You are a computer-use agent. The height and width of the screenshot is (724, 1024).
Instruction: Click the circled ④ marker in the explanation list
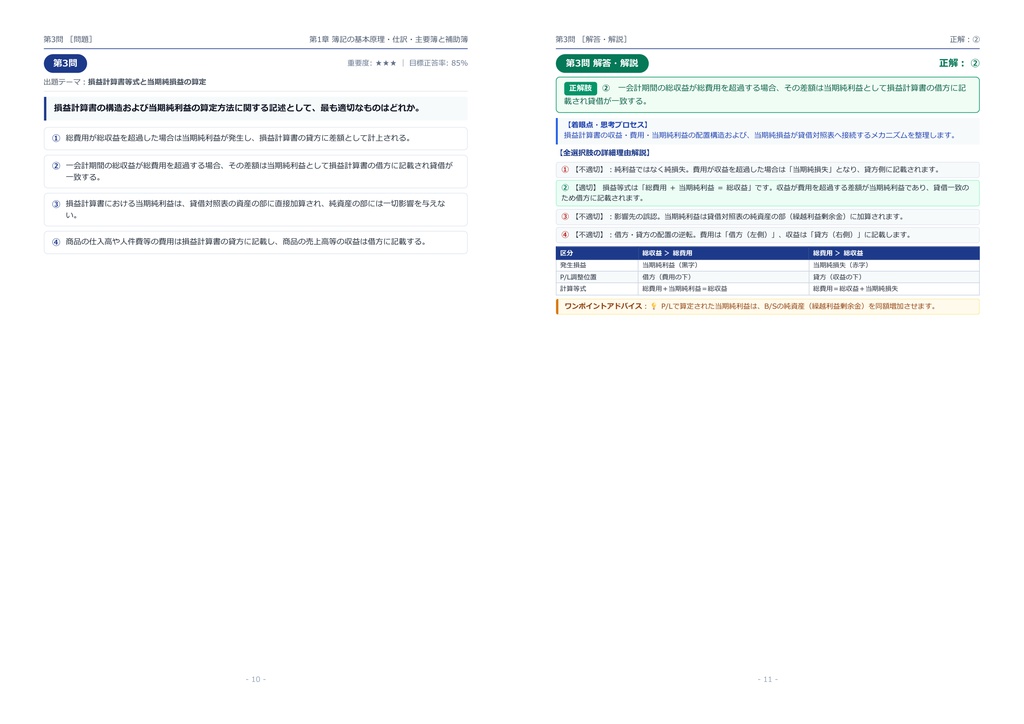point(565,235)
